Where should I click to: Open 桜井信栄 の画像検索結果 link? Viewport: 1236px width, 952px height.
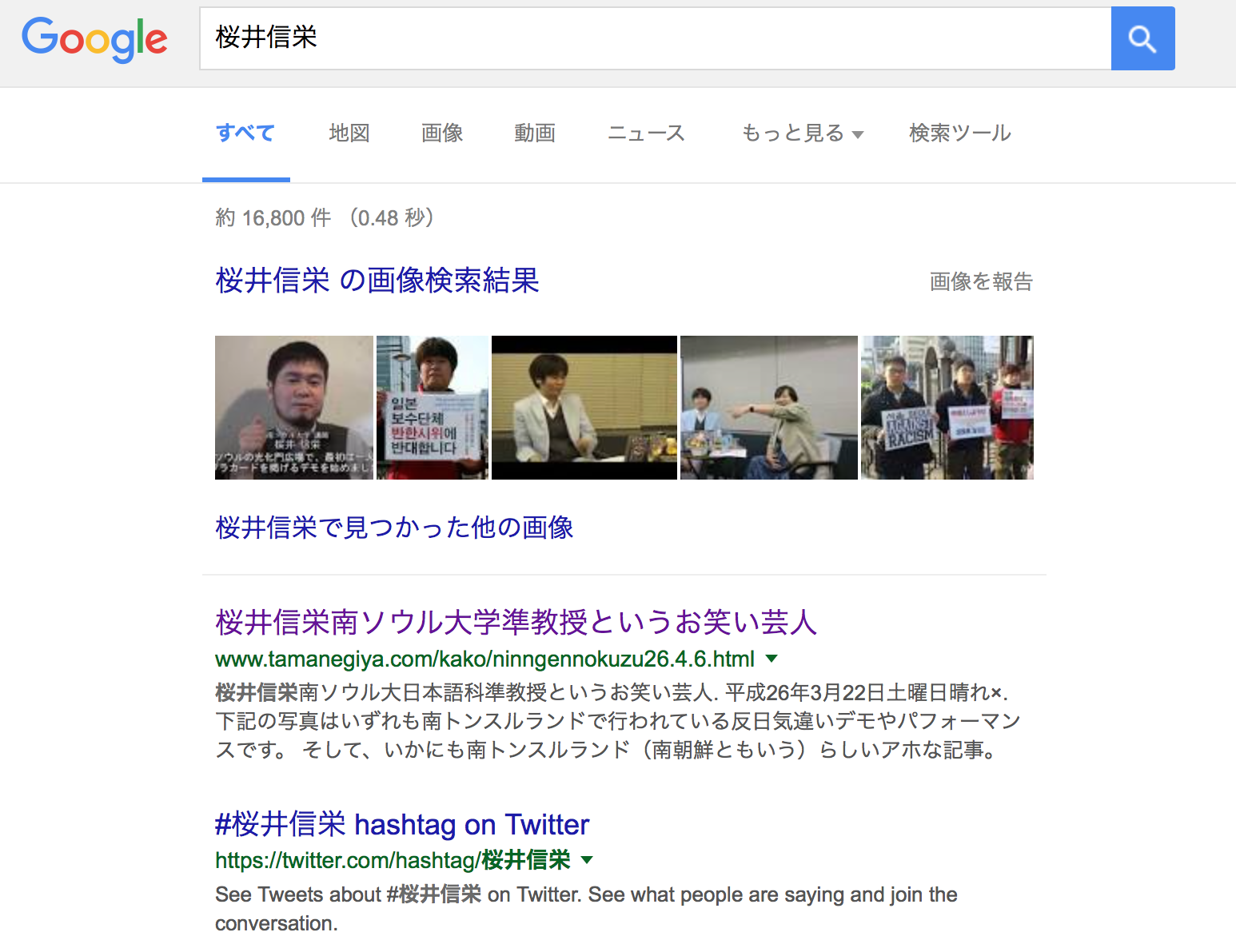(x=377, y=281)
